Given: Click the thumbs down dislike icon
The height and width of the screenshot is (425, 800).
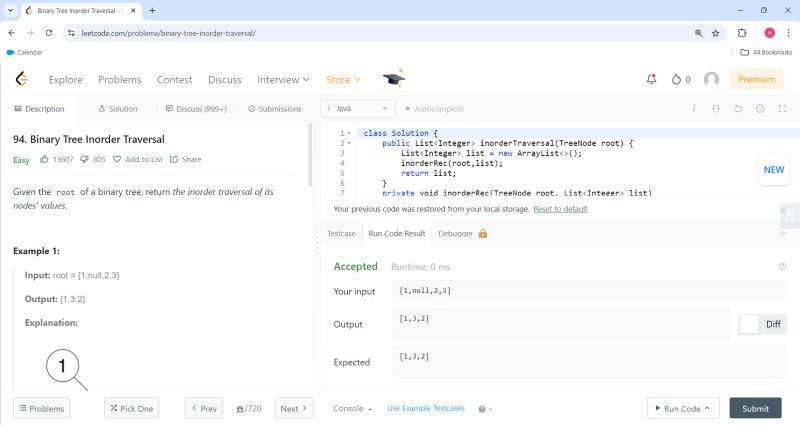Looking at the screenshot, I should click(x=85, y=159).
